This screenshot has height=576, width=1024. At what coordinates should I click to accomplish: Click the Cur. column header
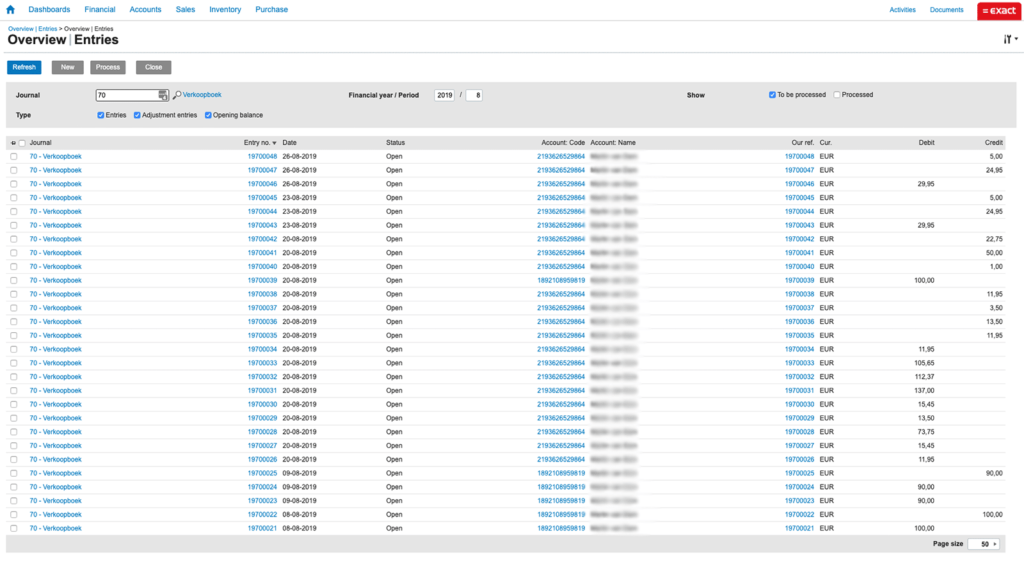pos(825,143)
